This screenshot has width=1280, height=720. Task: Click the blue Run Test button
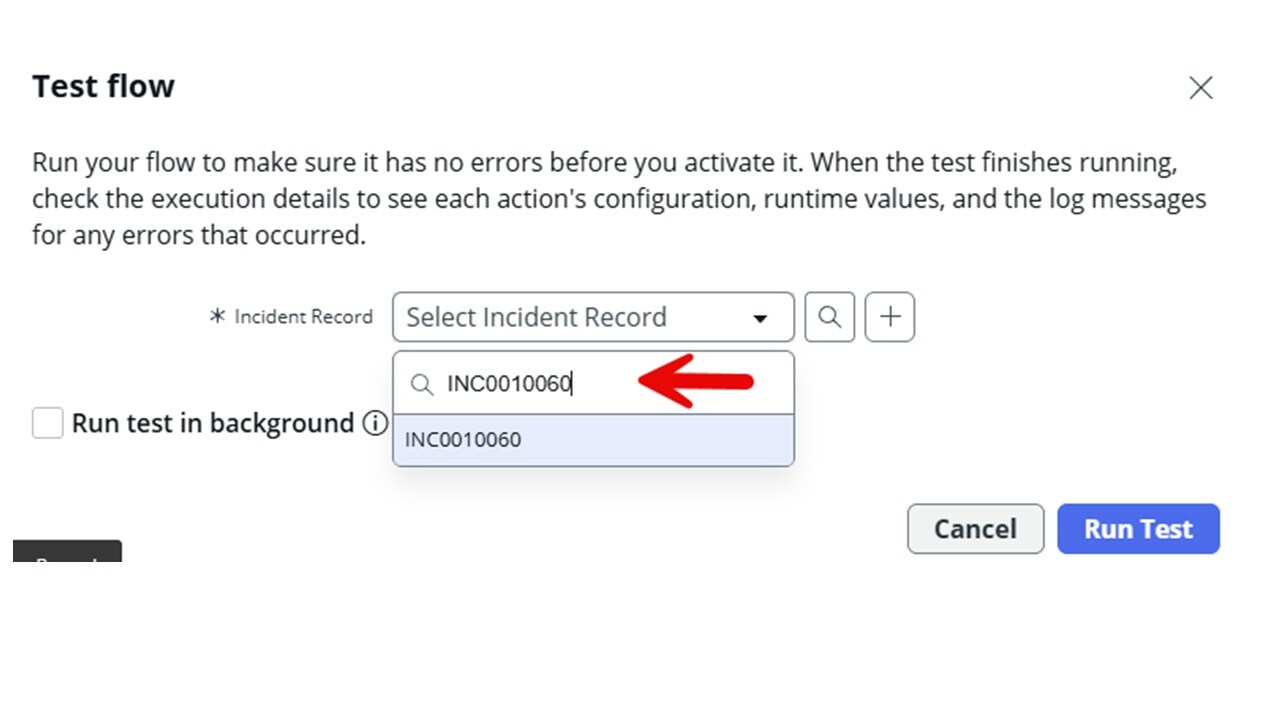1138,529
